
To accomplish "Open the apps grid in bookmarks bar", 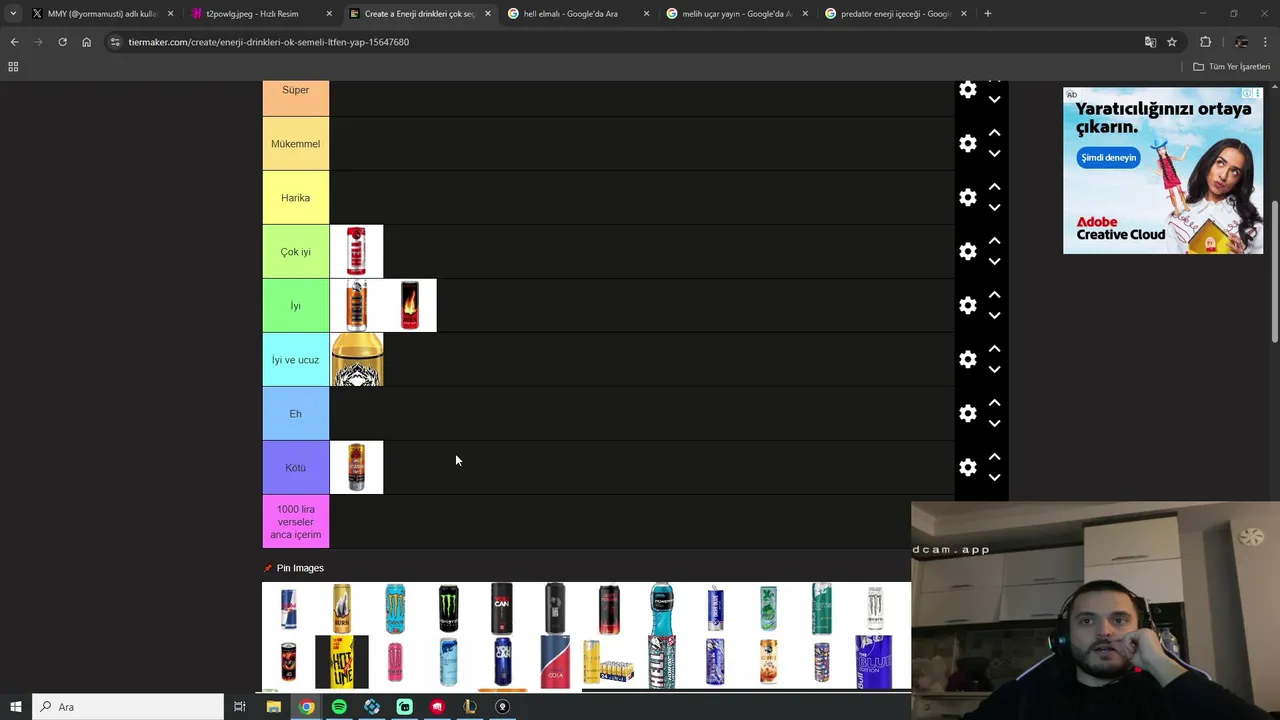I will tap(13, 67).
